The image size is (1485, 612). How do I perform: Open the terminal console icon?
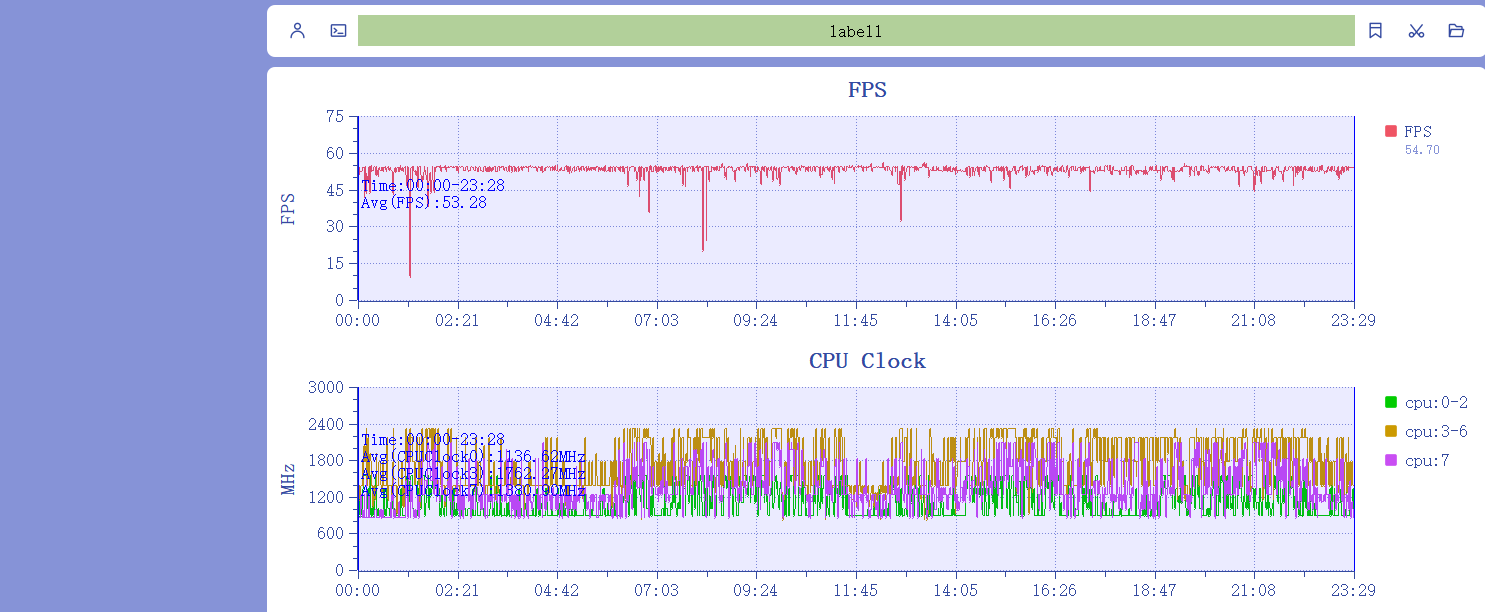339,31
